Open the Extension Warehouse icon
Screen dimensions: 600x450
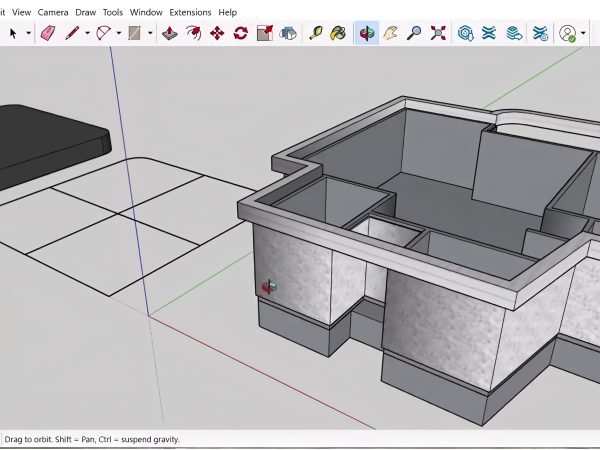point(489,33)
